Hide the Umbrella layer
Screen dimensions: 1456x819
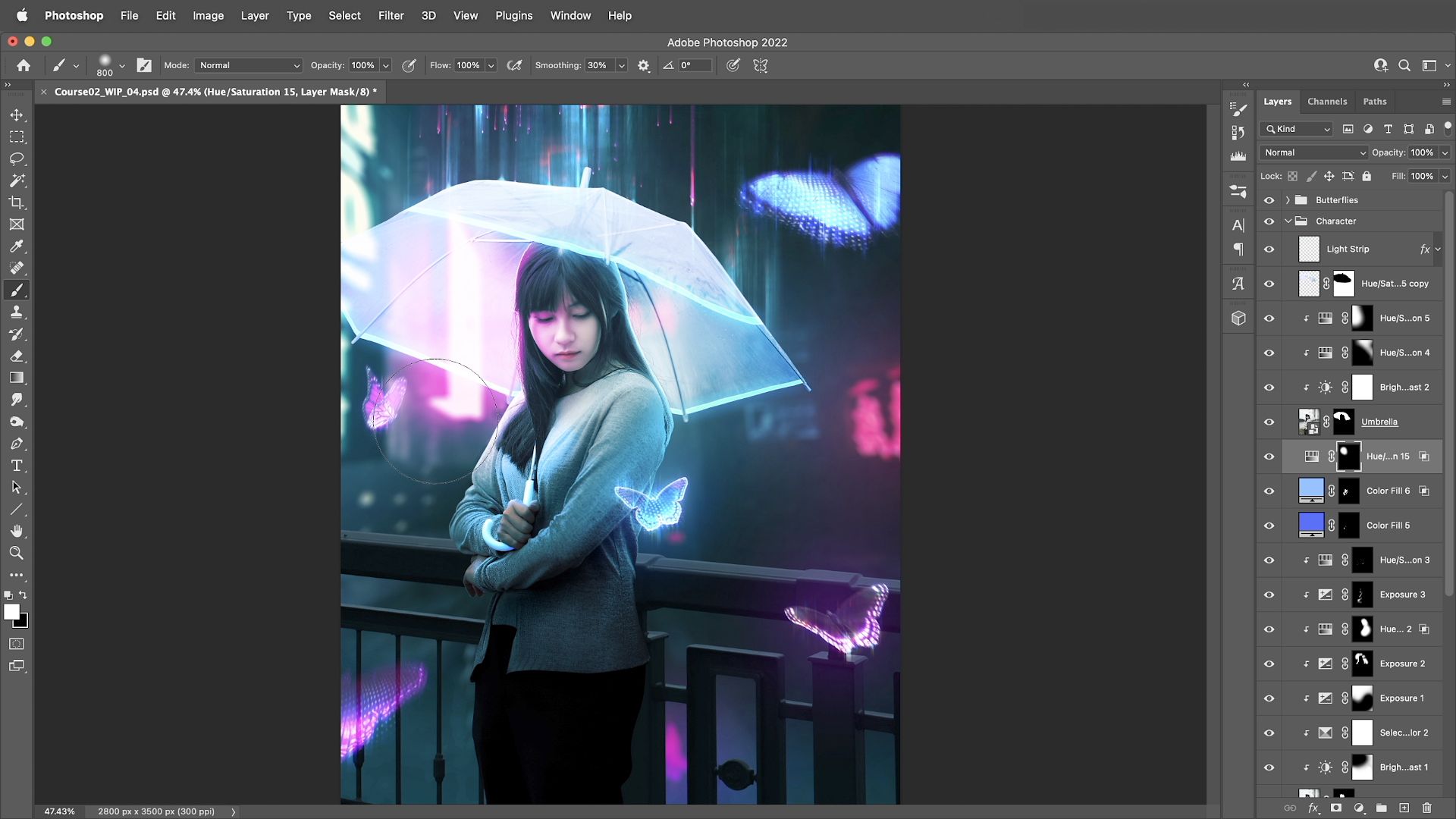pos(1269,422)
